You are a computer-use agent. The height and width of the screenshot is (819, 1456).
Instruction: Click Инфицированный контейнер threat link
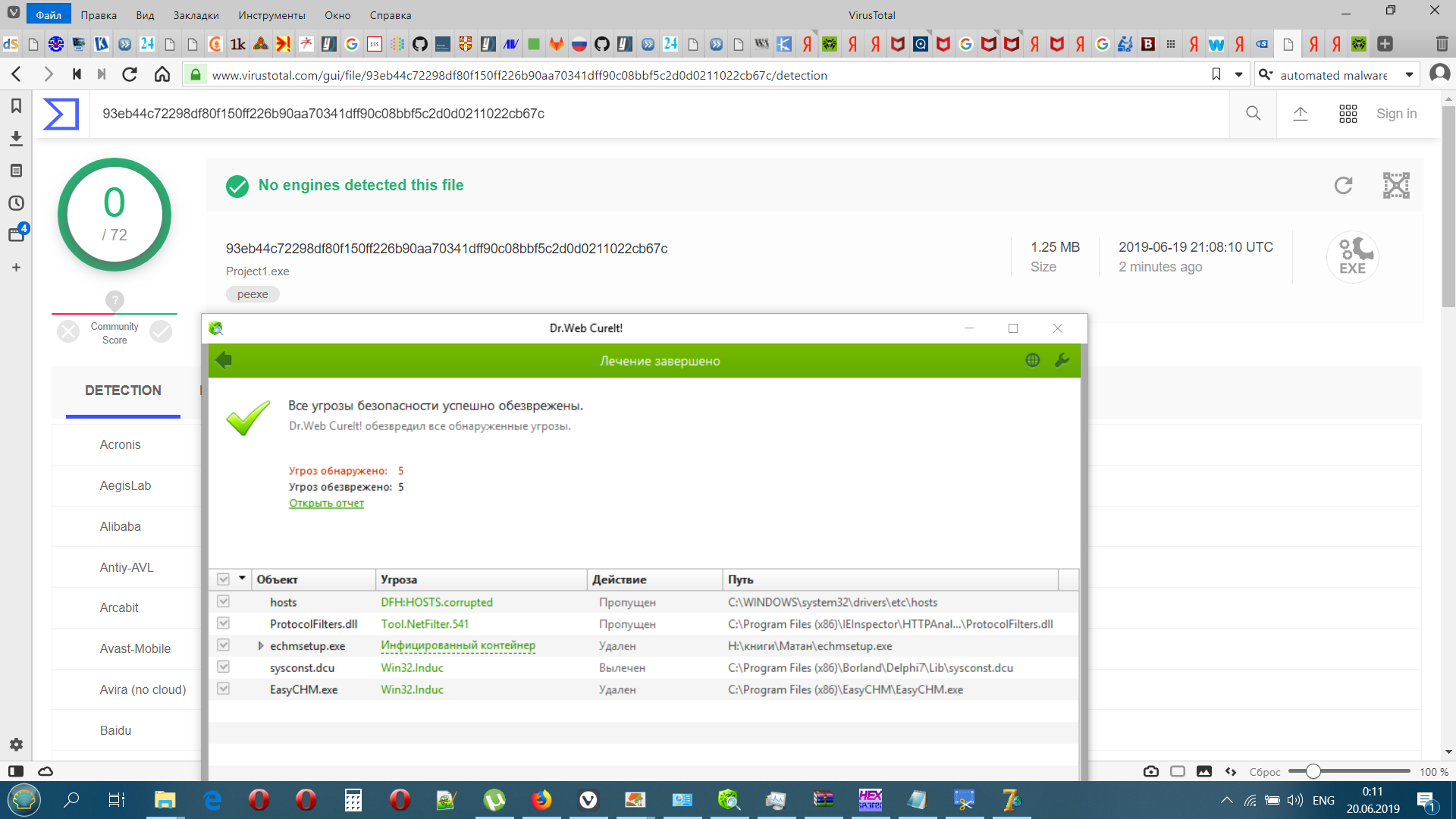458,645
